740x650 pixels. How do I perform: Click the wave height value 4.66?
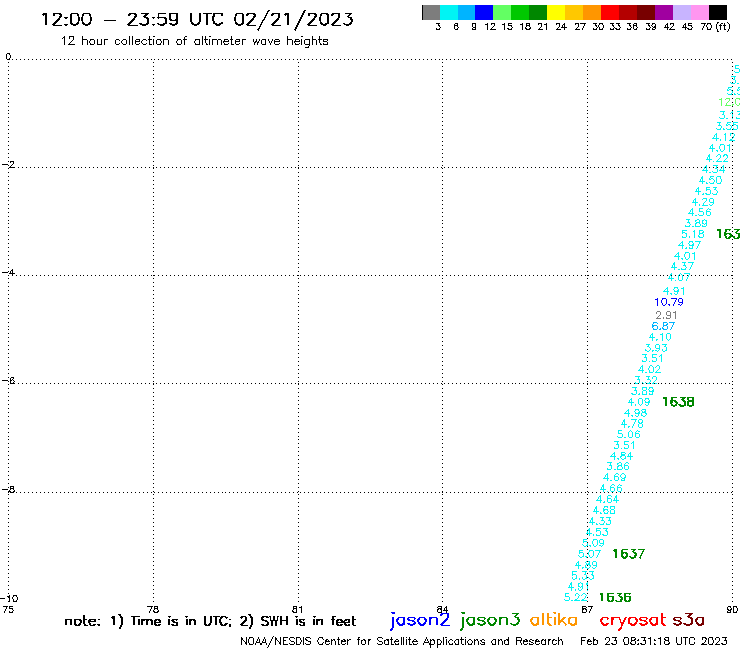tap(611, 489)
